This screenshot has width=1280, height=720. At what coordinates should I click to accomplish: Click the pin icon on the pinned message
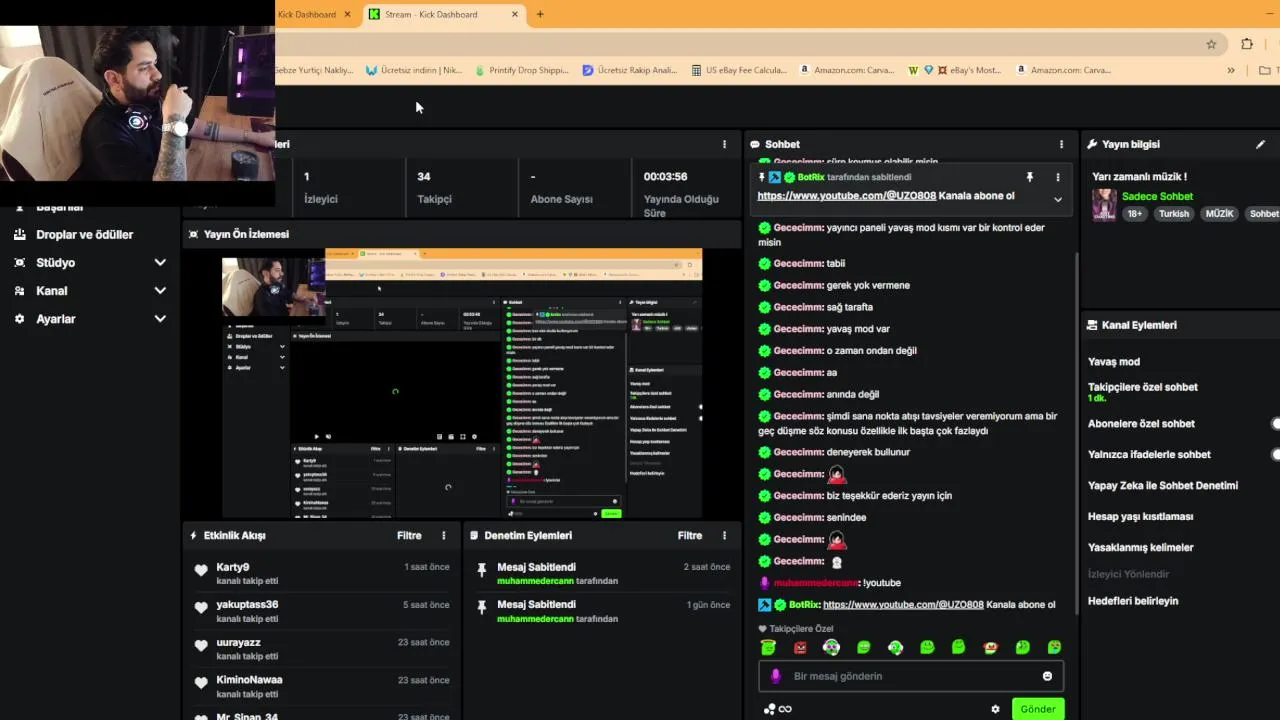[x=1029, y=177]
